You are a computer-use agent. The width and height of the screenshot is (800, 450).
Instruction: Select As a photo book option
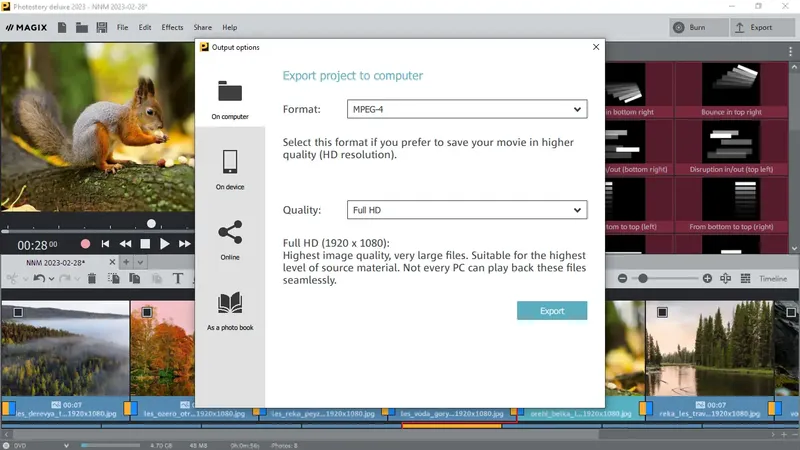click(x=230, y=311)
